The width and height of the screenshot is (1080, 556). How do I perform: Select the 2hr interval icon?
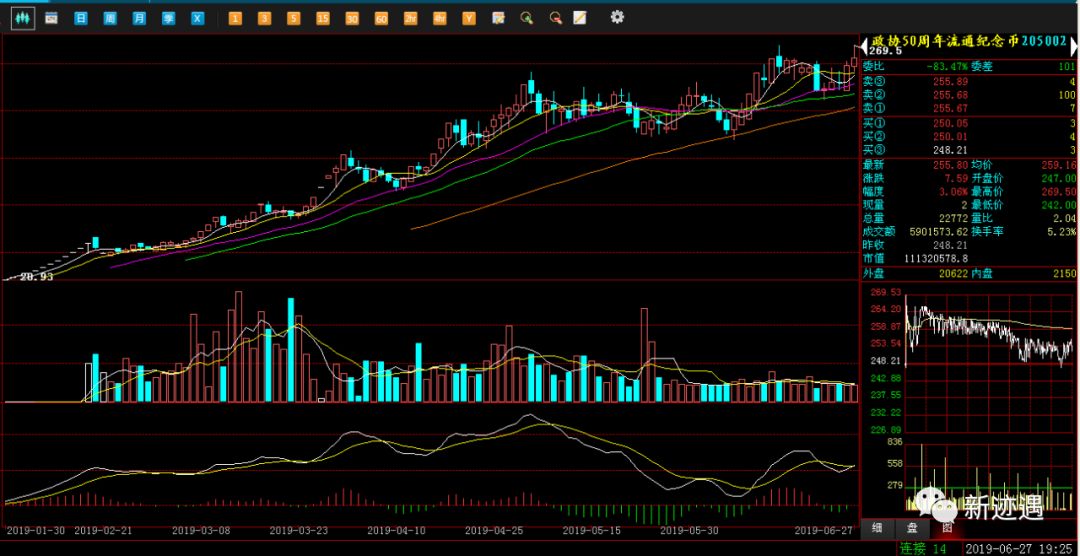point(411,19)
